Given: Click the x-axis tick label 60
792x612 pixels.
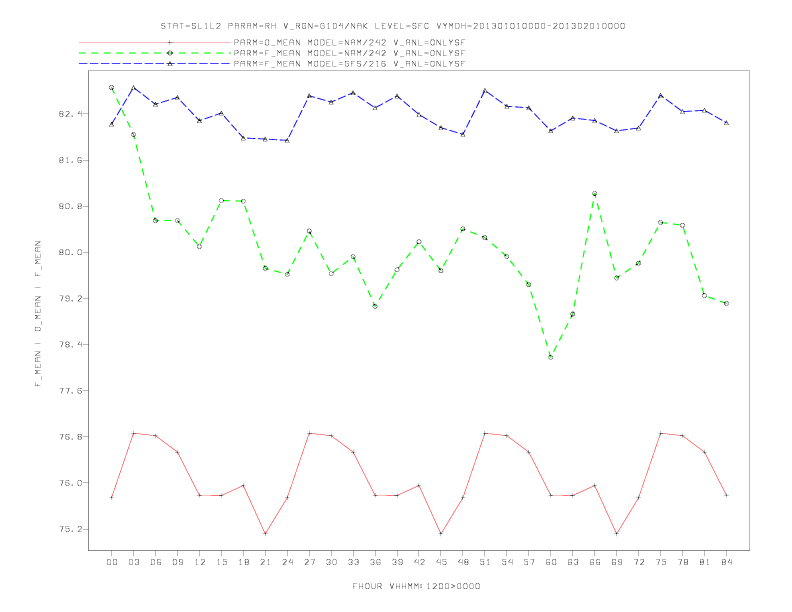Looking at the screenshot, I should [551, 562].
